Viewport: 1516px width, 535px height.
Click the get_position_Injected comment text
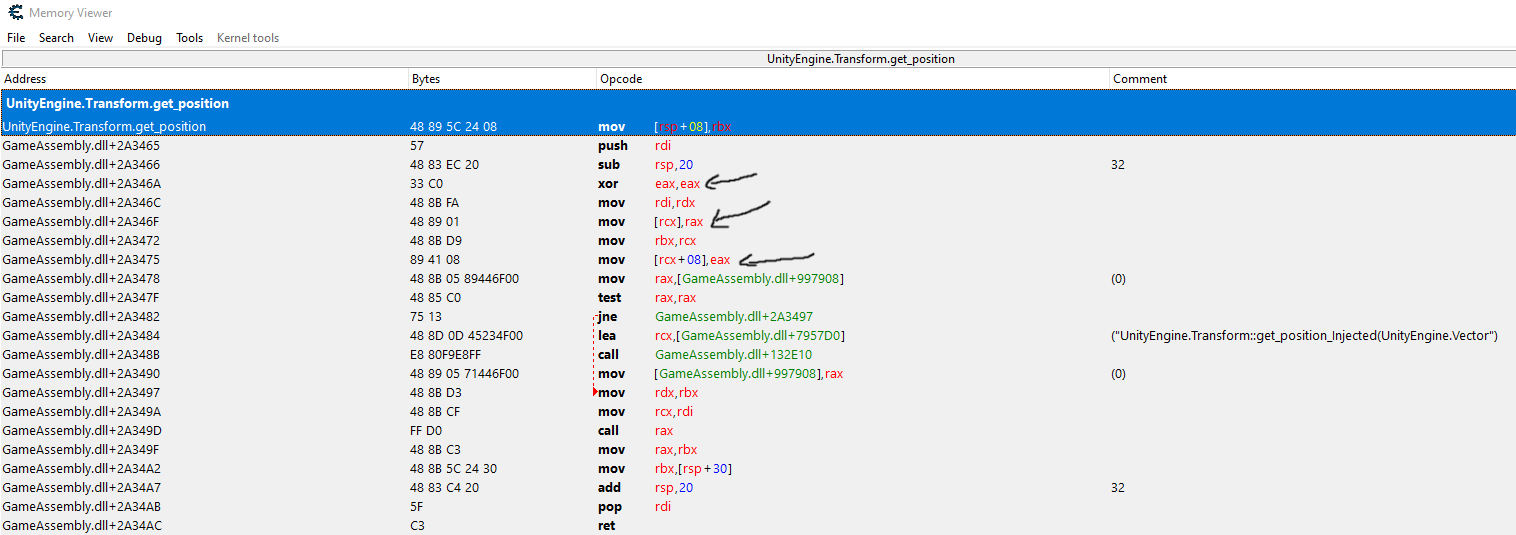pos(1304,336)
